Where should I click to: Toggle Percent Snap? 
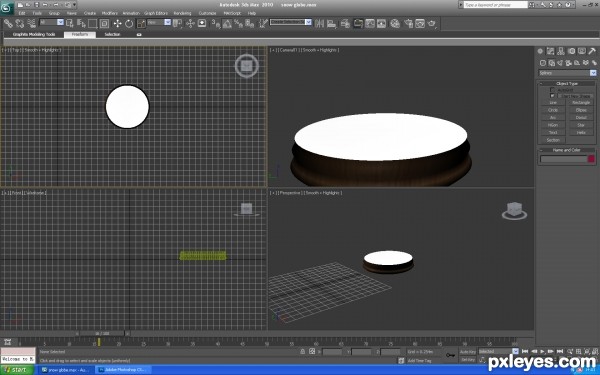[x=238, y=23]
